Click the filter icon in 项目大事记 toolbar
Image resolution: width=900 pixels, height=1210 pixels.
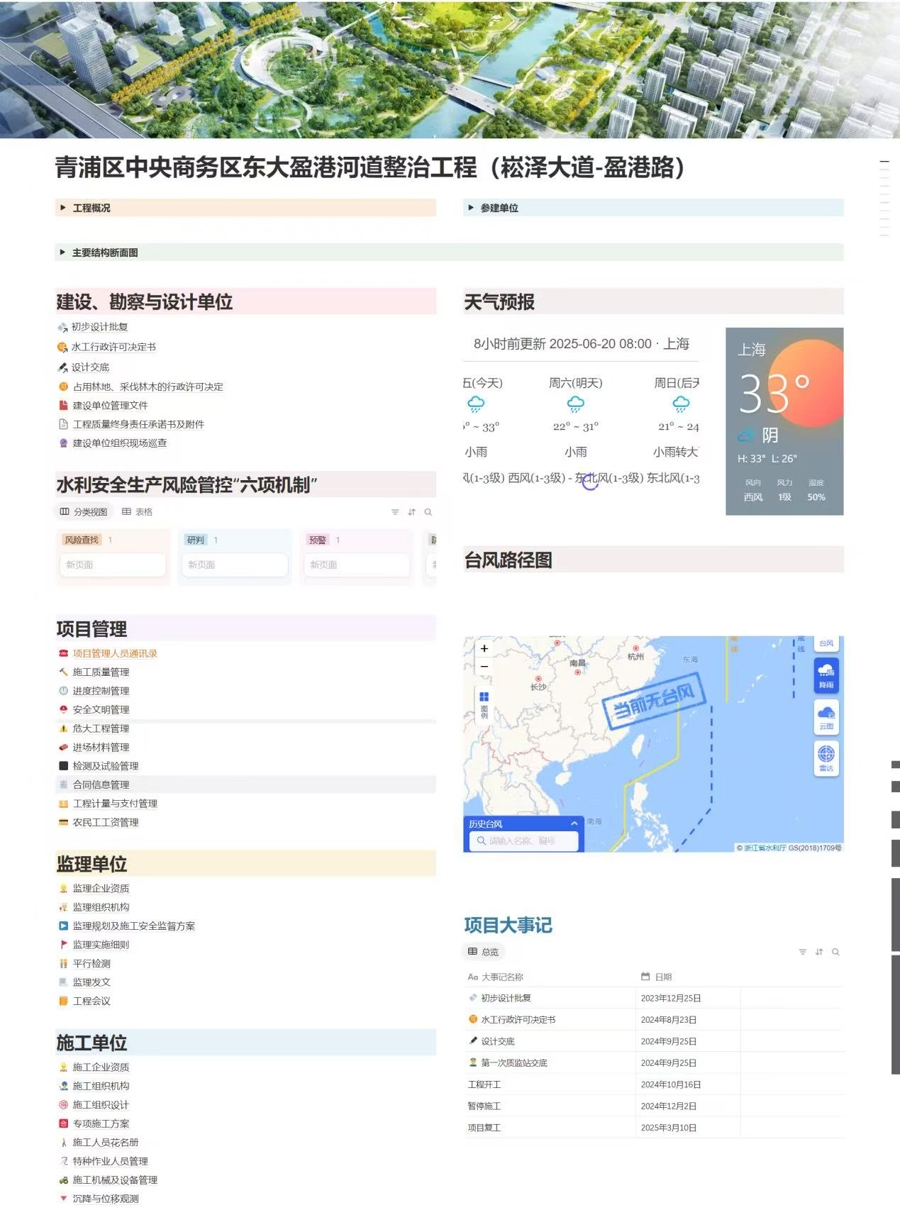802,952
